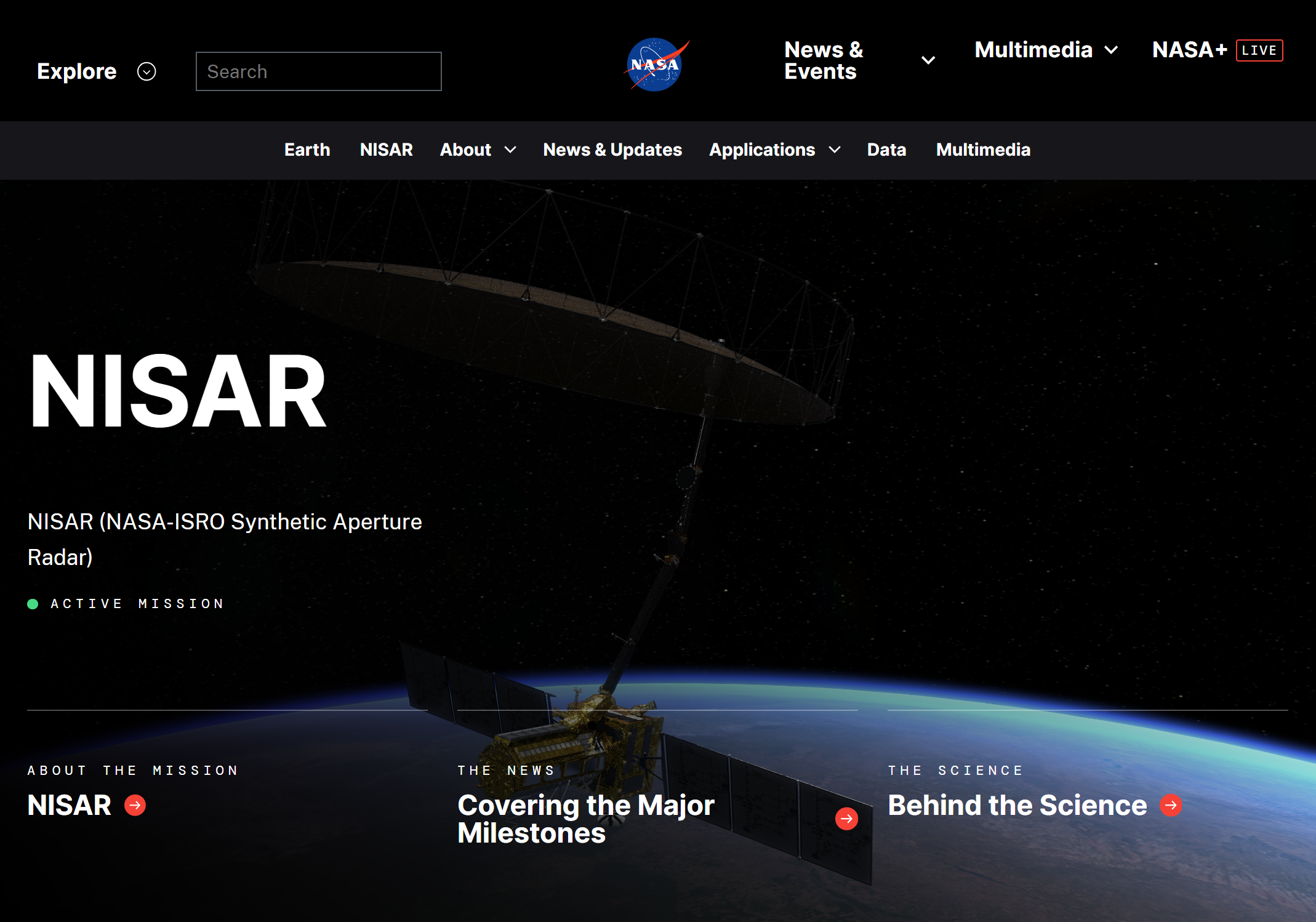Click the Explore circle chevron icon

tap(146, 71)
